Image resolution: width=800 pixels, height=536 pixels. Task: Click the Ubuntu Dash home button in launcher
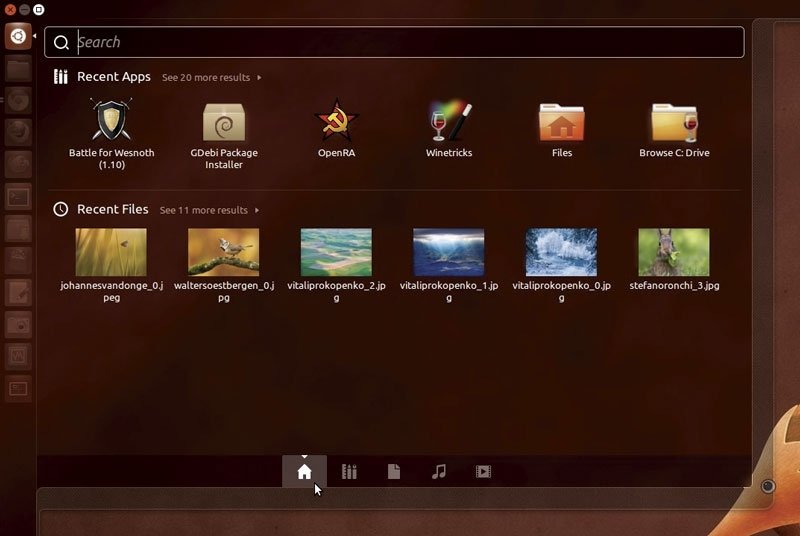(x=18, y=36)
